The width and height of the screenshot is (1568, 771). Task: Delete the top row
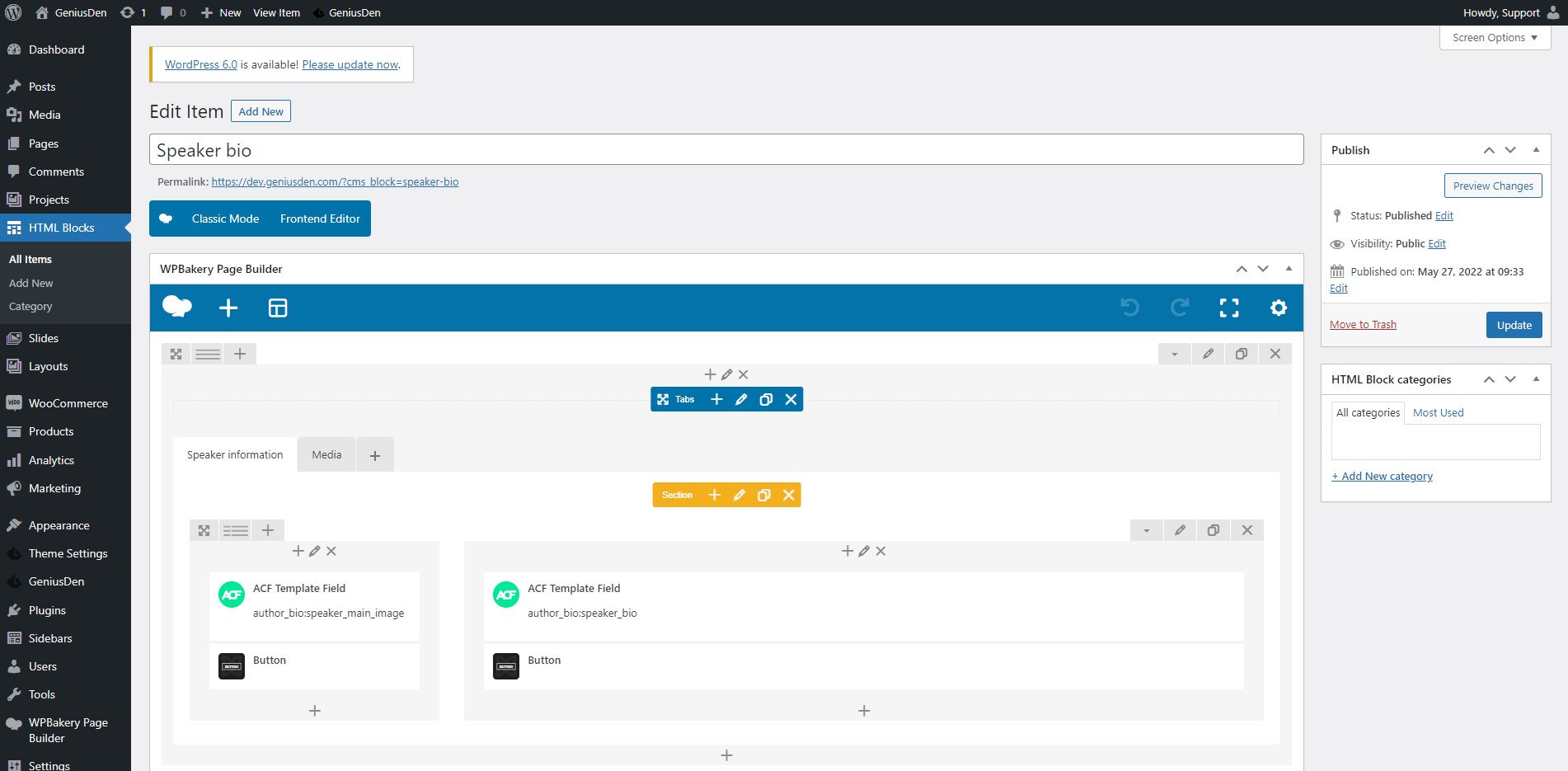pos(1275,354)
